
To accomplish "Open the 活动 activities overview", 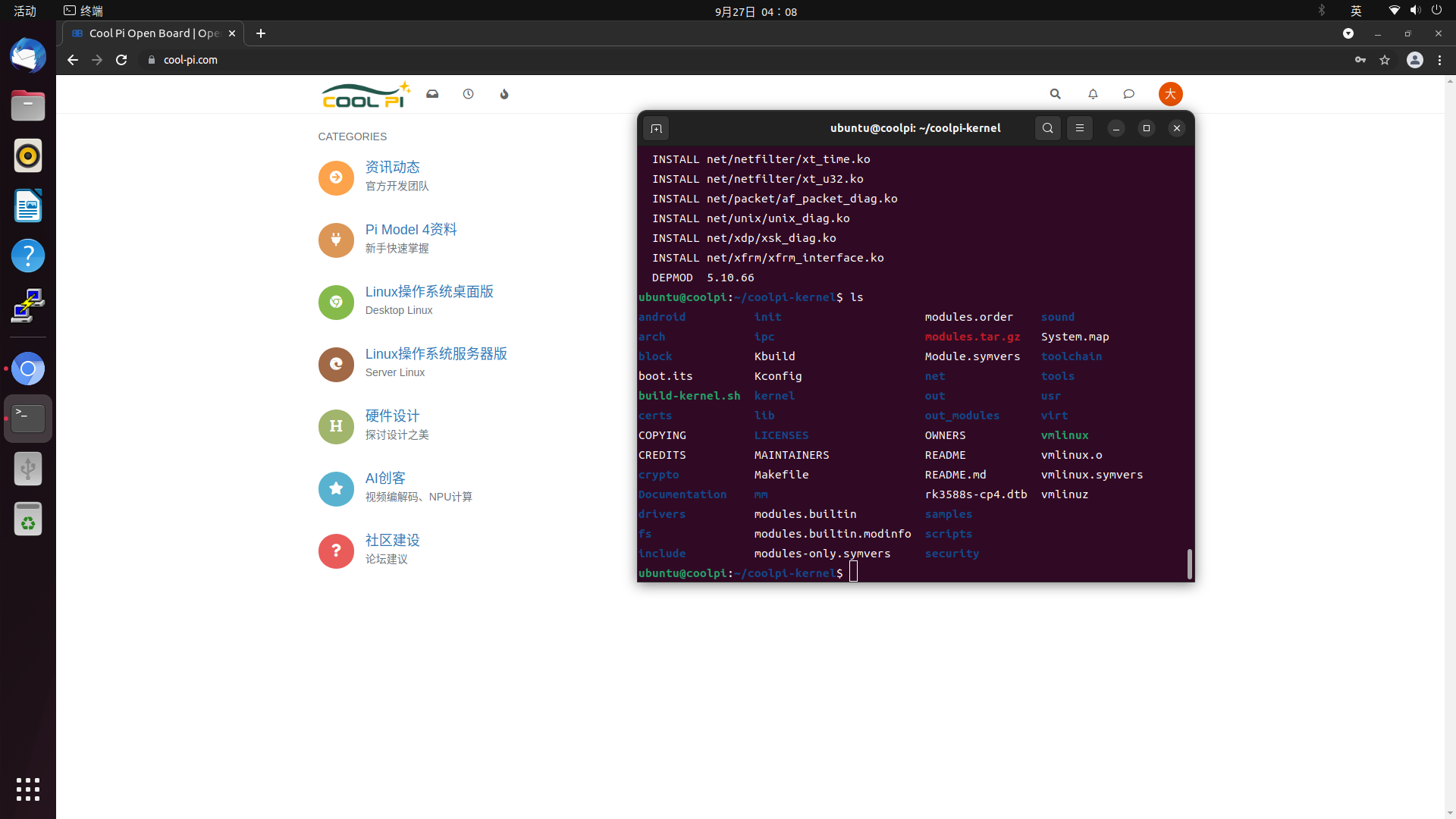I will click(x=25, y=11).
